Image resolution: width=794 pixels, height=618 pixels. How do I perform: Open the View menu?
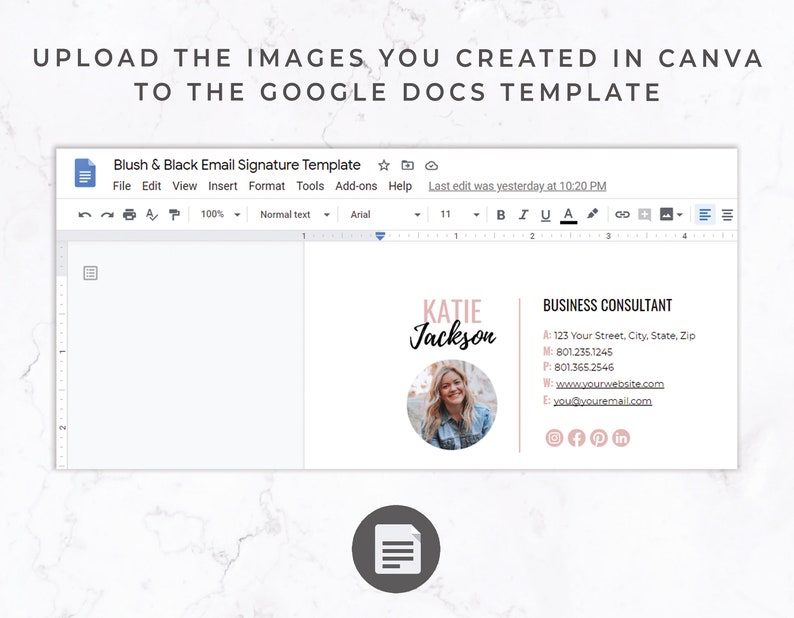pos(184,186)
